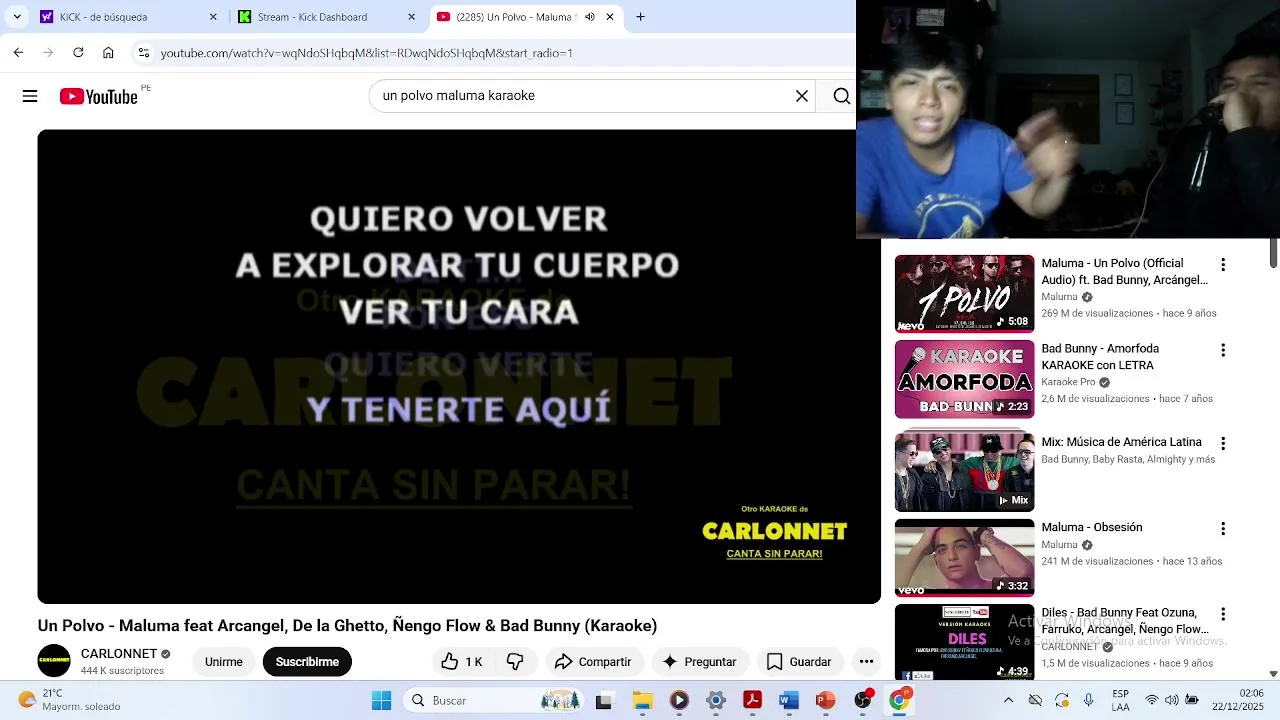Open options menu for Amorfoda KARAOKE
The image size is (1280, 720).
[1222, 350]
